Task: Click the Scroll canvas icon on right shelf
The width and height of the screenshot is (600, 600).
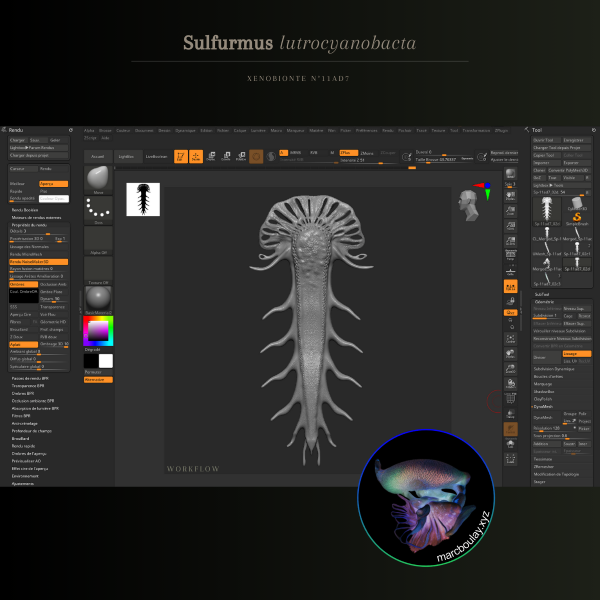Action: [510, 196]
